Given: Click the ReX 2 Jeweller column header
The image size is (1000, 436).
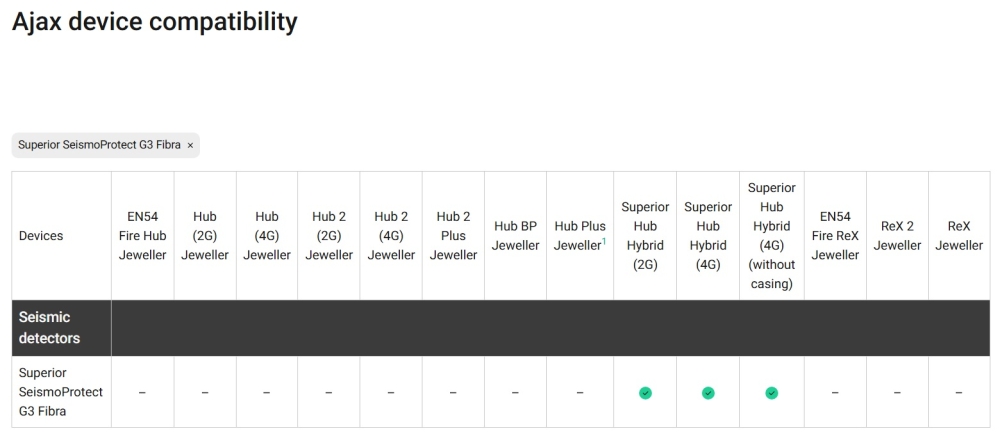Looking at the screenshot, I should tap(897, 236).
